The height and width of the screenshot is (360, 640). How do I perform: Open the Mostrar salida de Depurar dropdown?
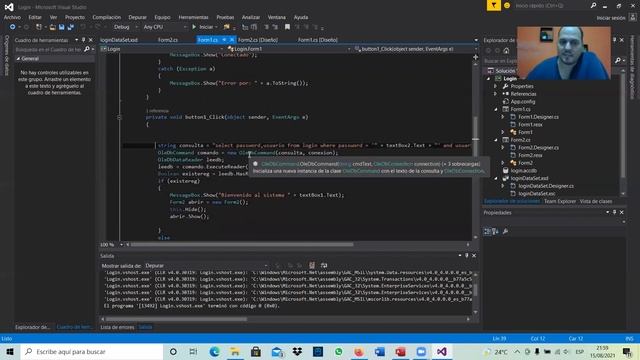click(x=207, y=265)
